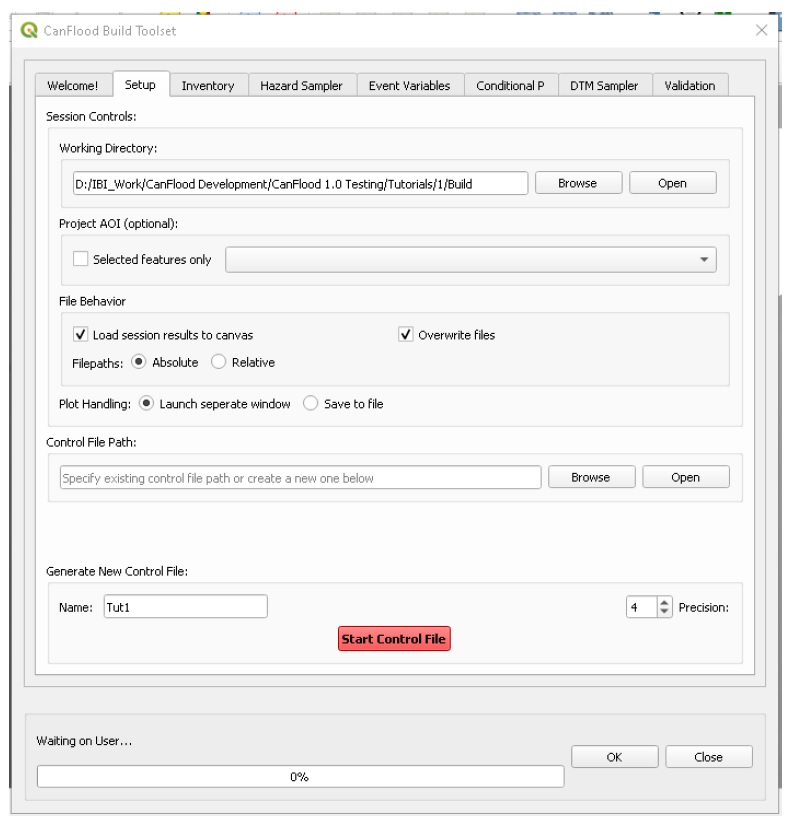
Task: Click the 0% progress bar
Action: pos(300,776)
